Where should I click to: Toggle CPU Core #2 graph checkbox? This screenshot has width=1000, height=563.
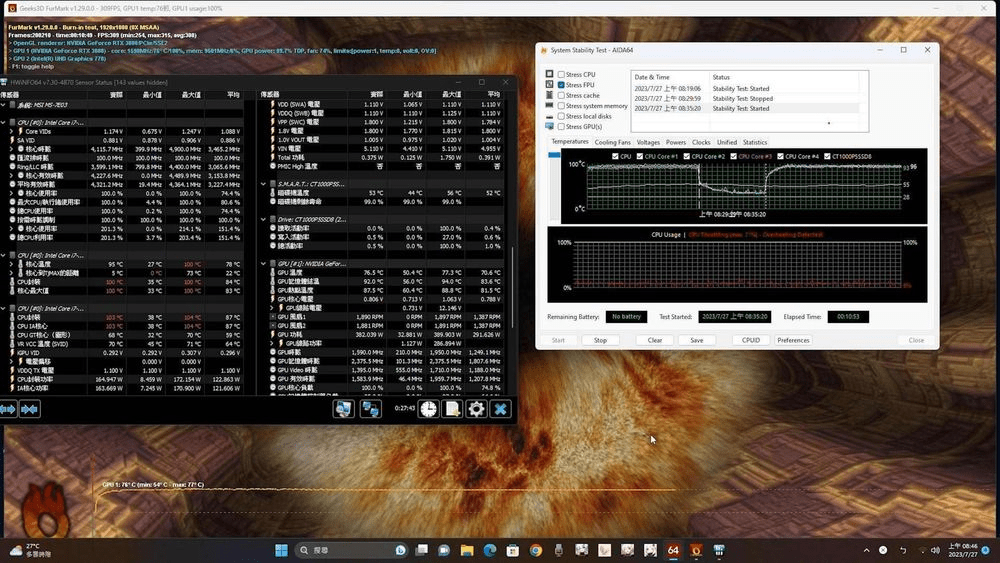(687, 156)
